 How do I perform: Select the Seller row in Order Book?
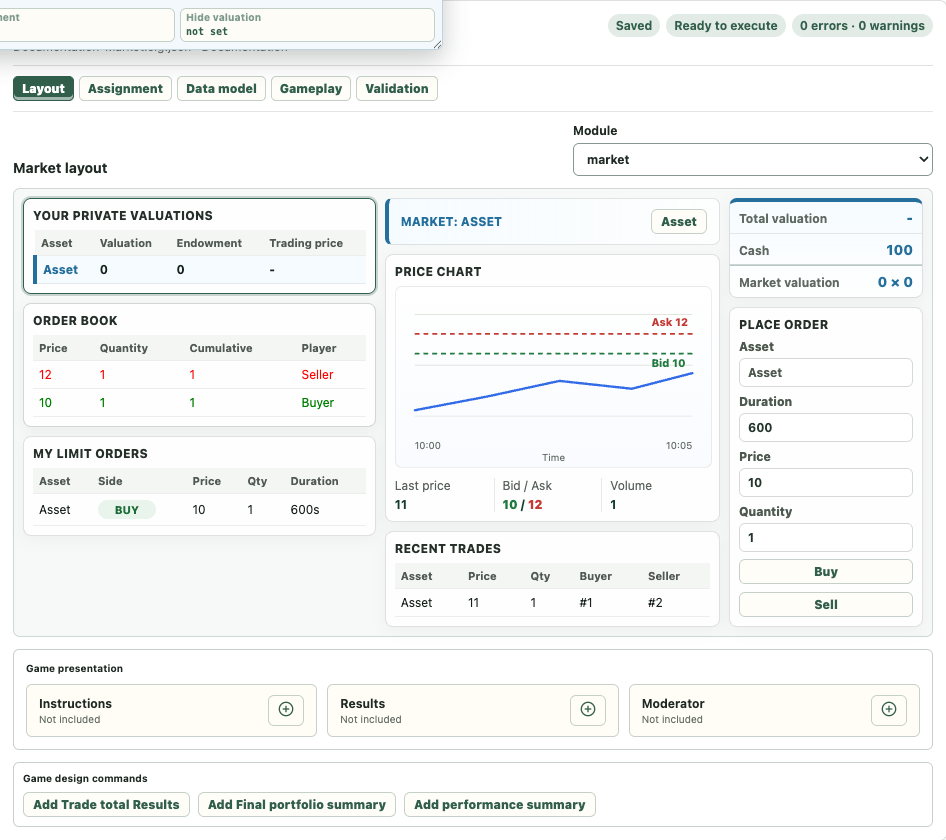point(200,375)
